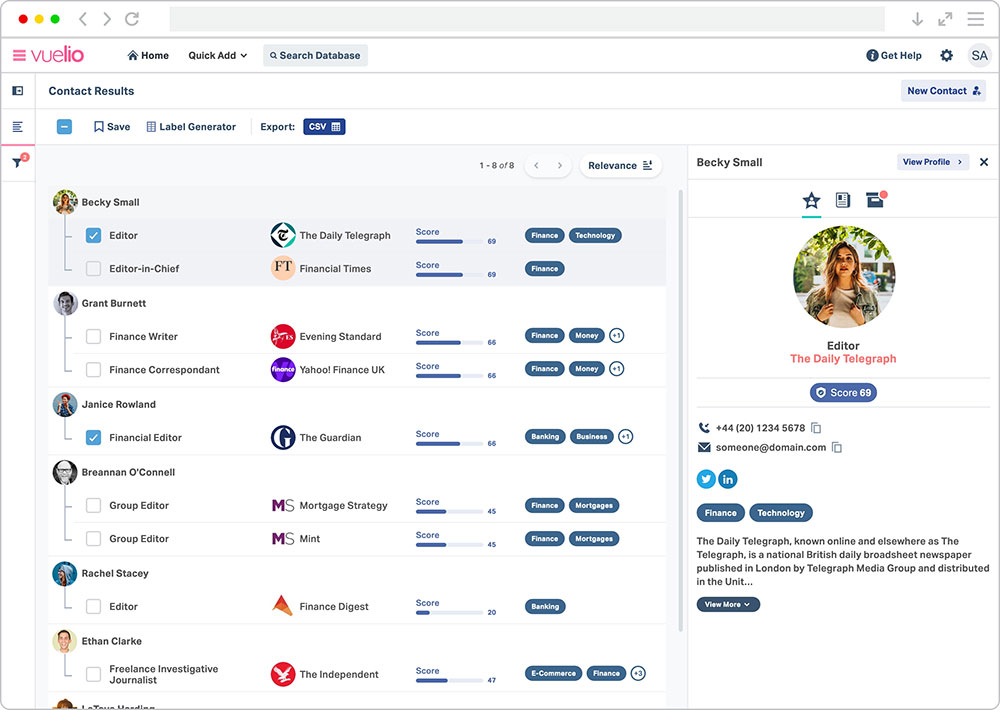Image resolution: width=1000 pixels, height=710 pixels.
Task: Check the Mint Group Editor checkbox
Action: tap(93, 538)
